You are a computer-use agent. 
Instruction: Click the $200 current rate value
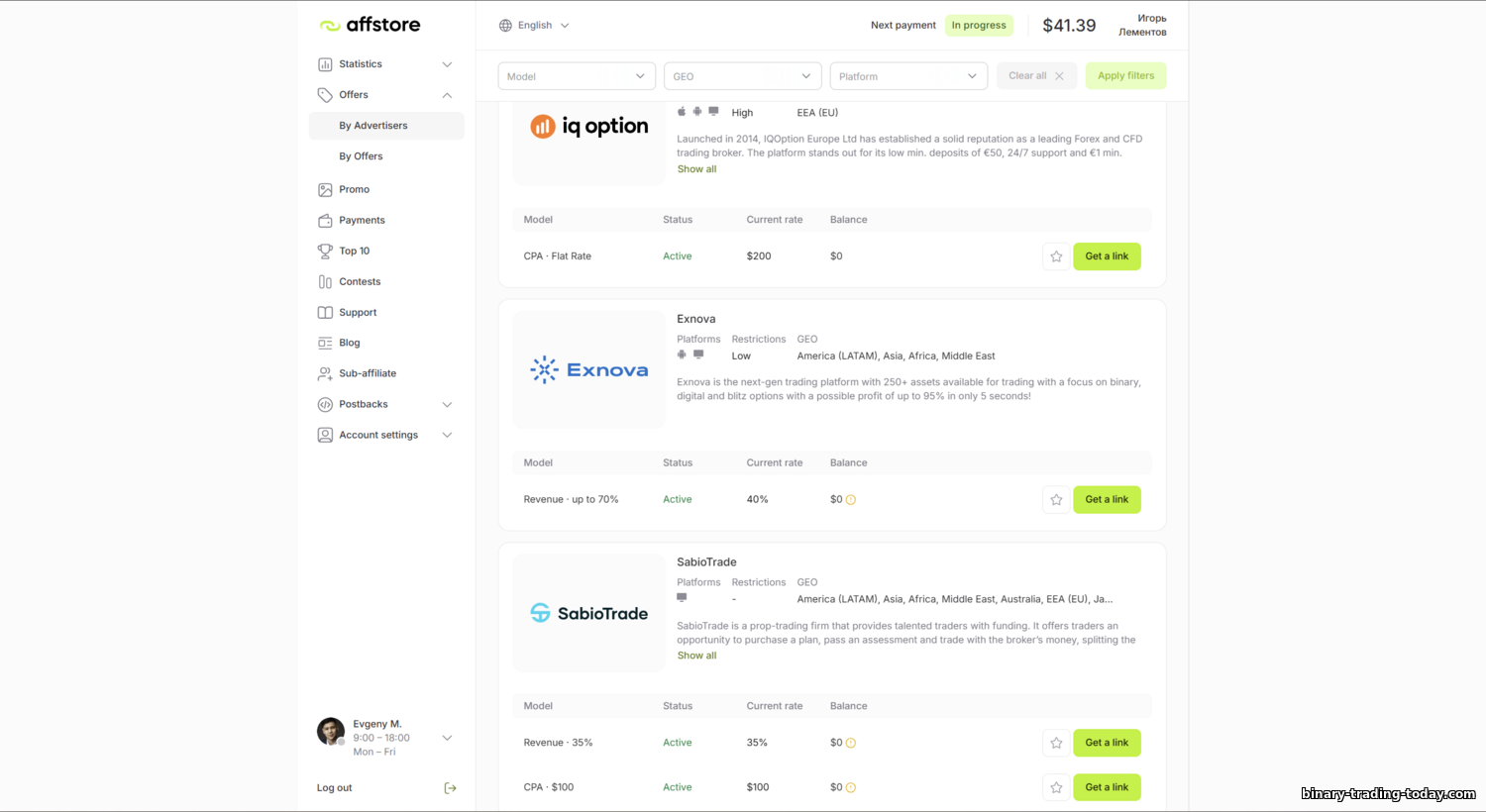[759, 256]
